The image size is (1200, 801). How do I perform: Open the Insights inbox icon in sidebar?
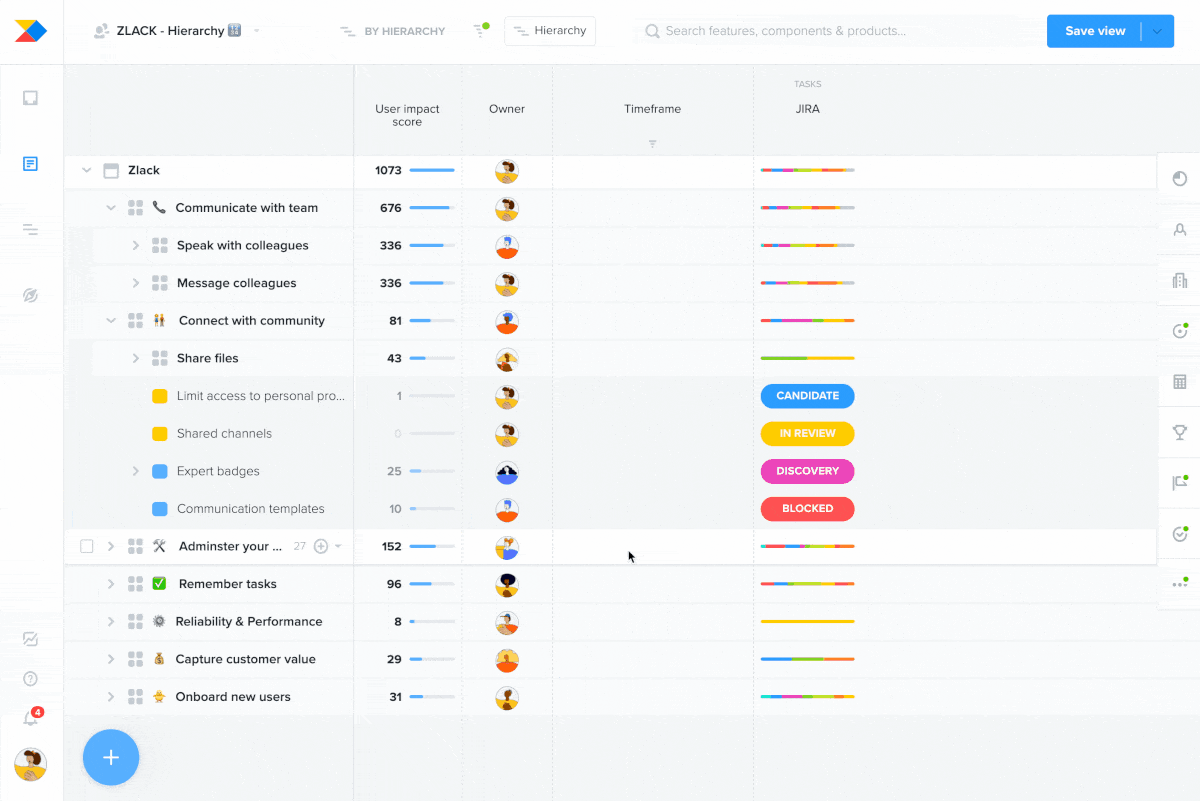click(31, 98)
